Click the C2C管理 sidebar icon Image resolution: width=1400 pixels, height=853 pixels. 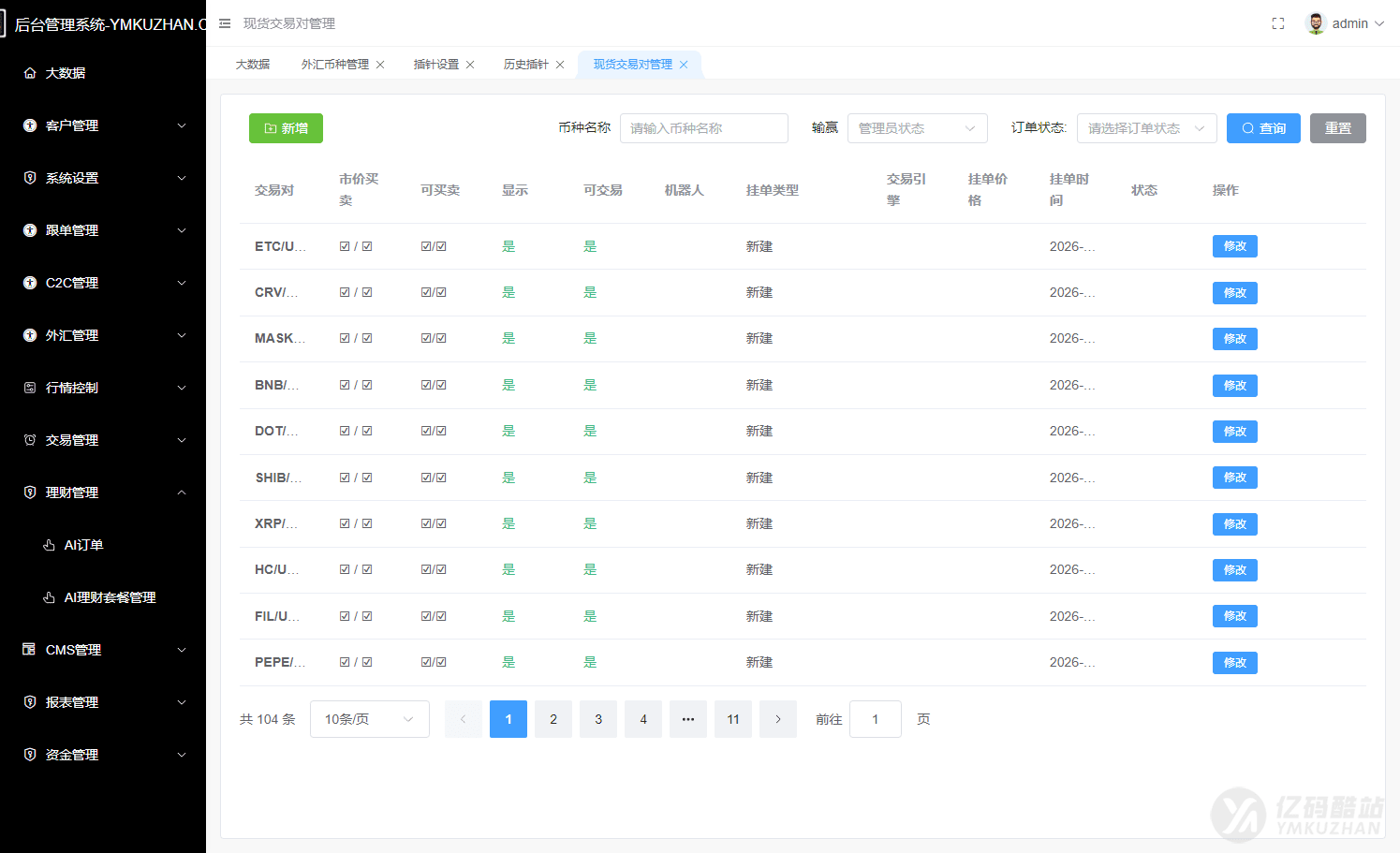pos(30,283)
